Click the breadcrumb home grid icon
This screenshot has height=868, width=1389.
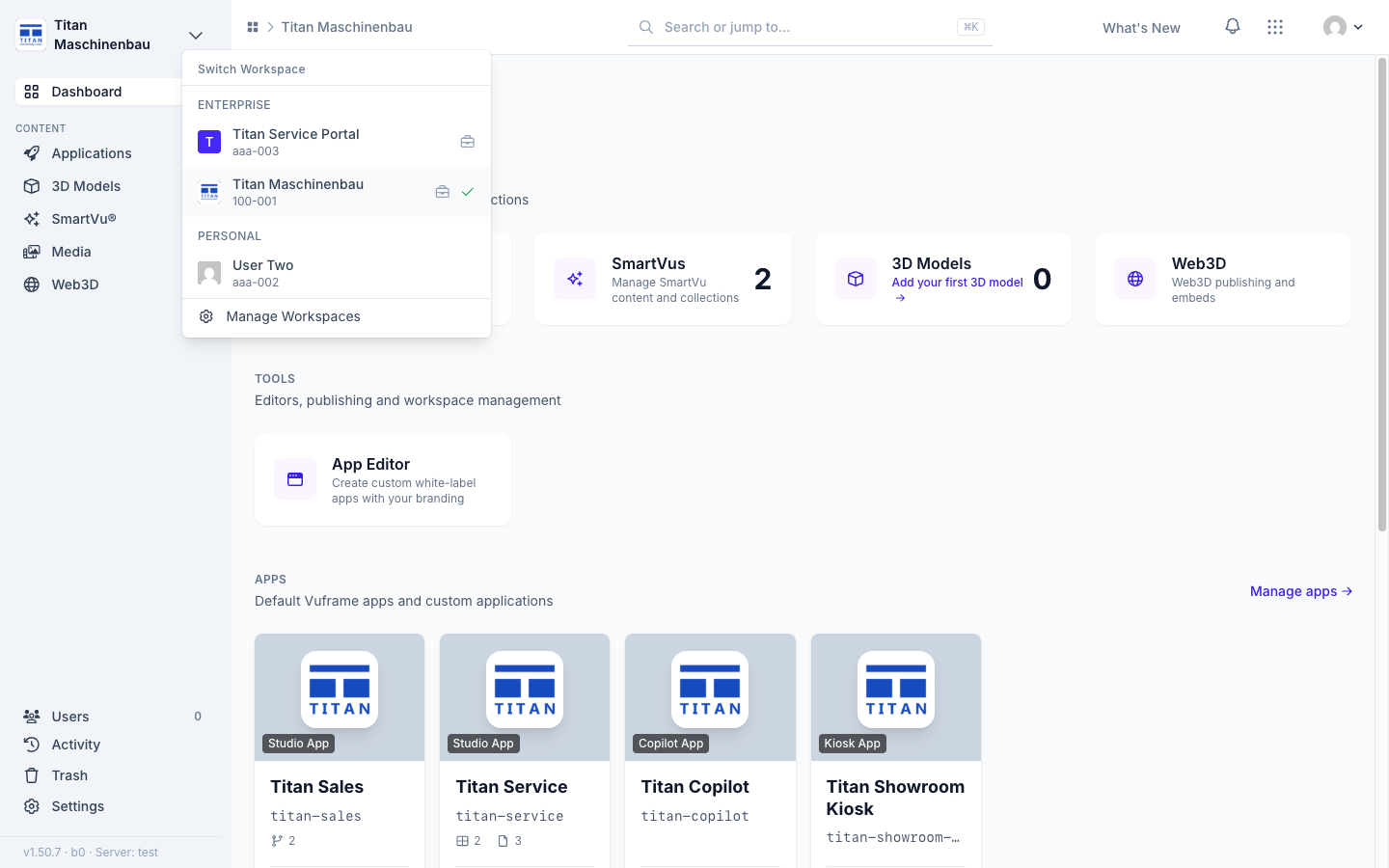(x=253, y=27)
